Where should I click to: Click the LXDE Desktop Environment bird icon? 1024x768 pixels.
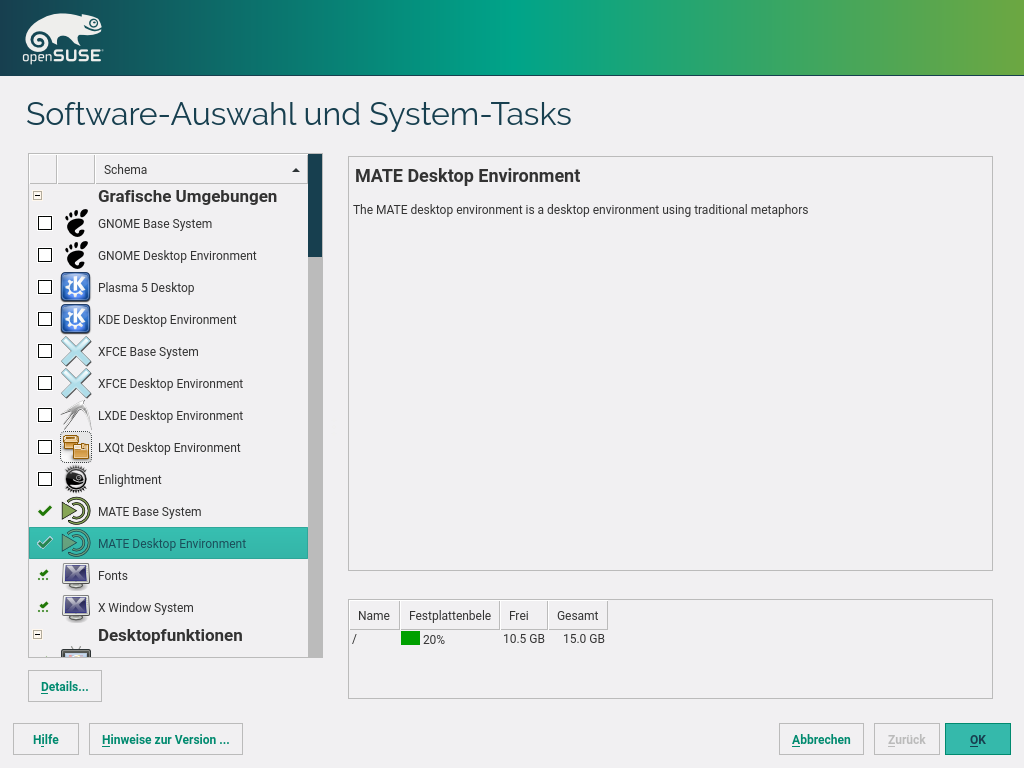[76, 416]
